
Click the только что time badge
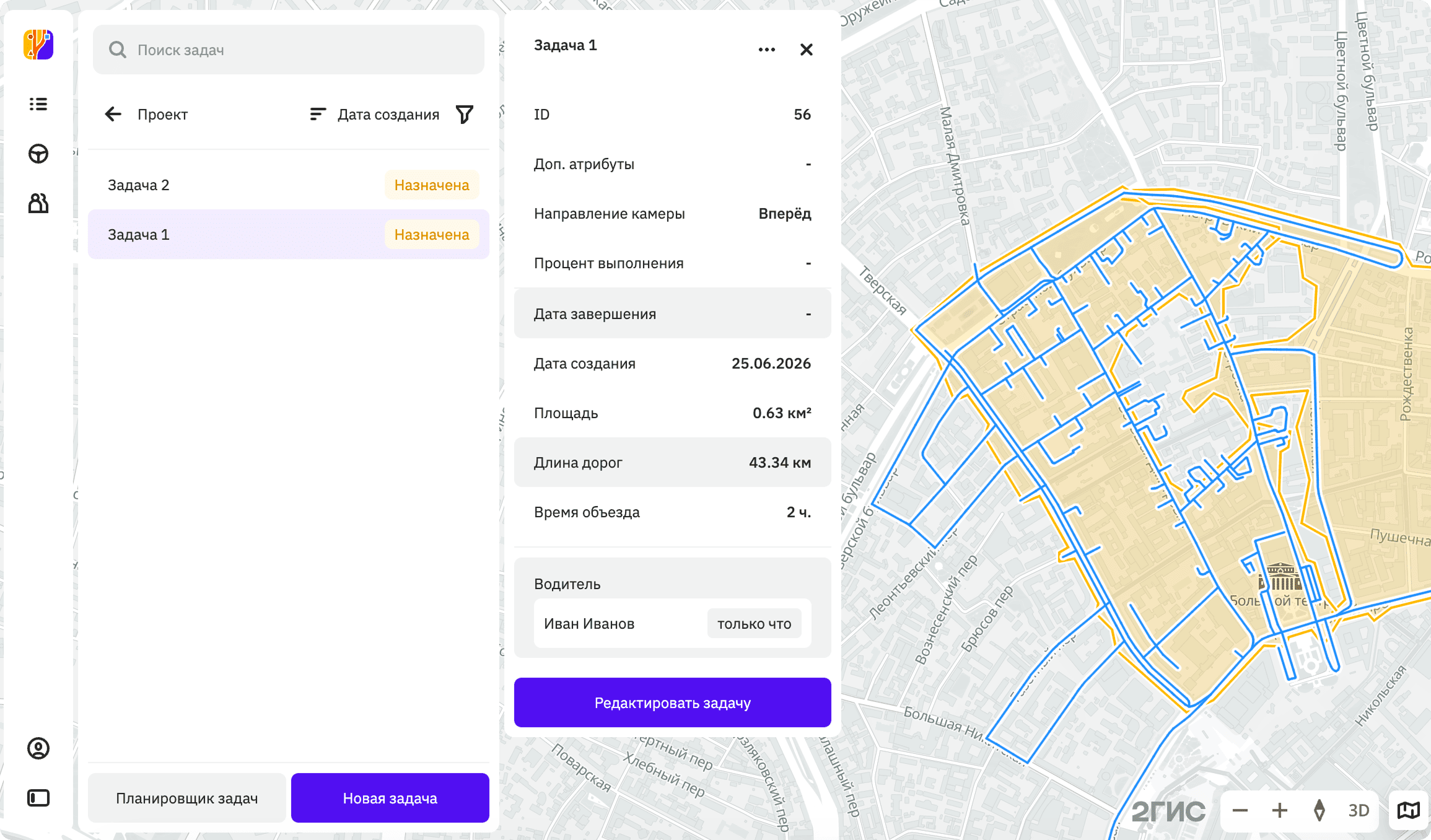(x=755, y=623)
